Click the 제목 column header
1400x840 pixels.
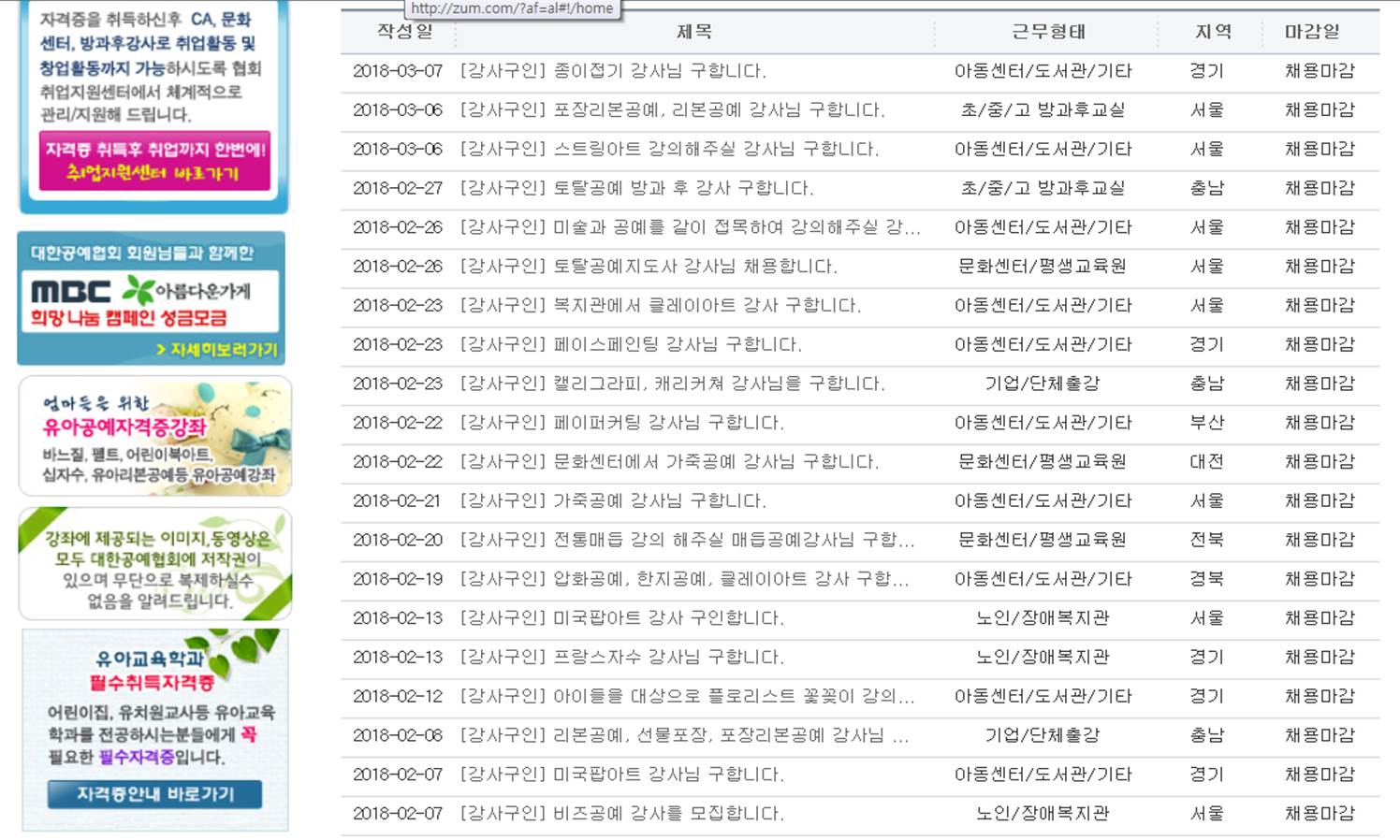pos(693,32)
